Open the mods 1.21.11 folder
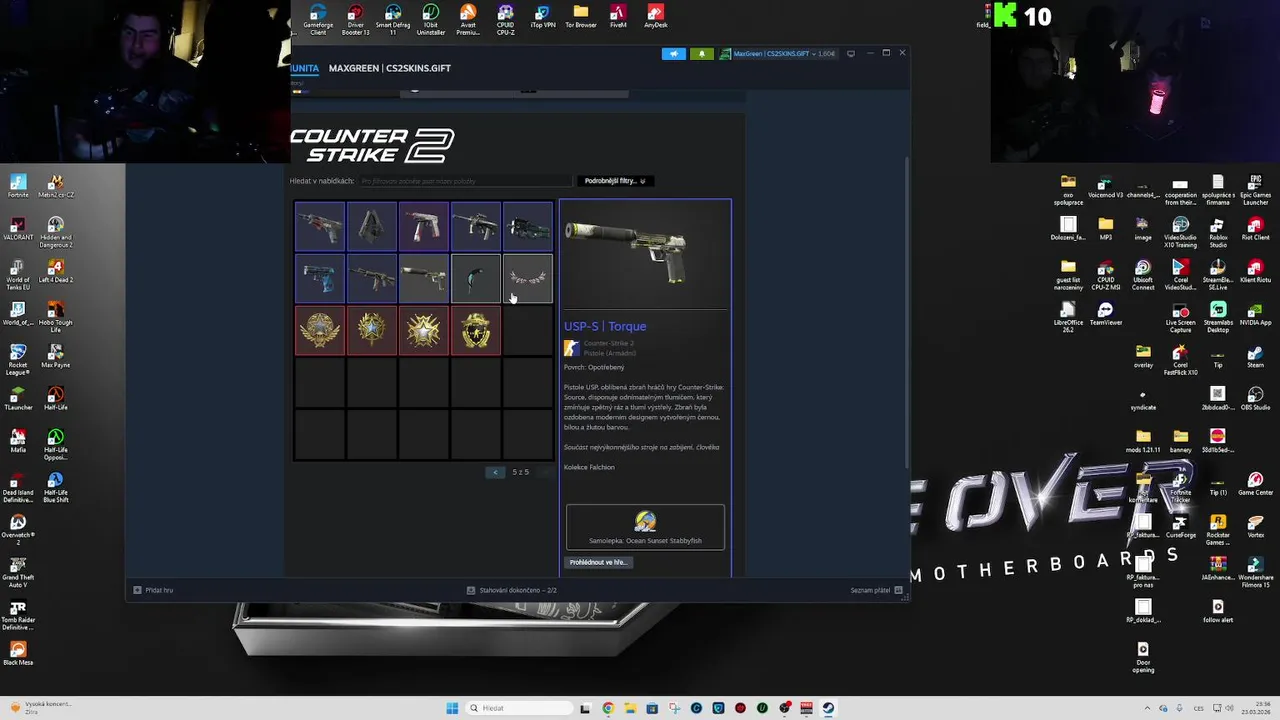 coord(1143,441)
